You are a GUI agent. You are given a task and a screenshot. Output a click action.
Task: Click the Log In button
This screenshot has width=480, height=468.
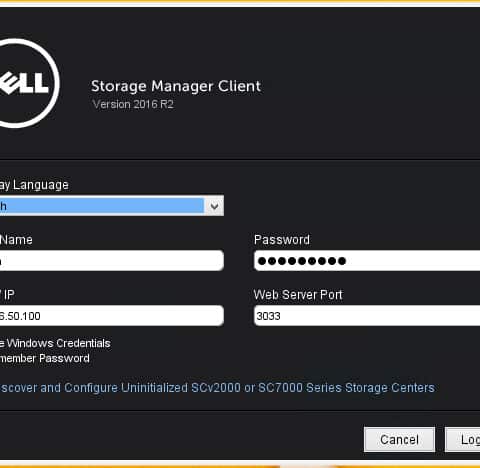click(x=463, y=440)
